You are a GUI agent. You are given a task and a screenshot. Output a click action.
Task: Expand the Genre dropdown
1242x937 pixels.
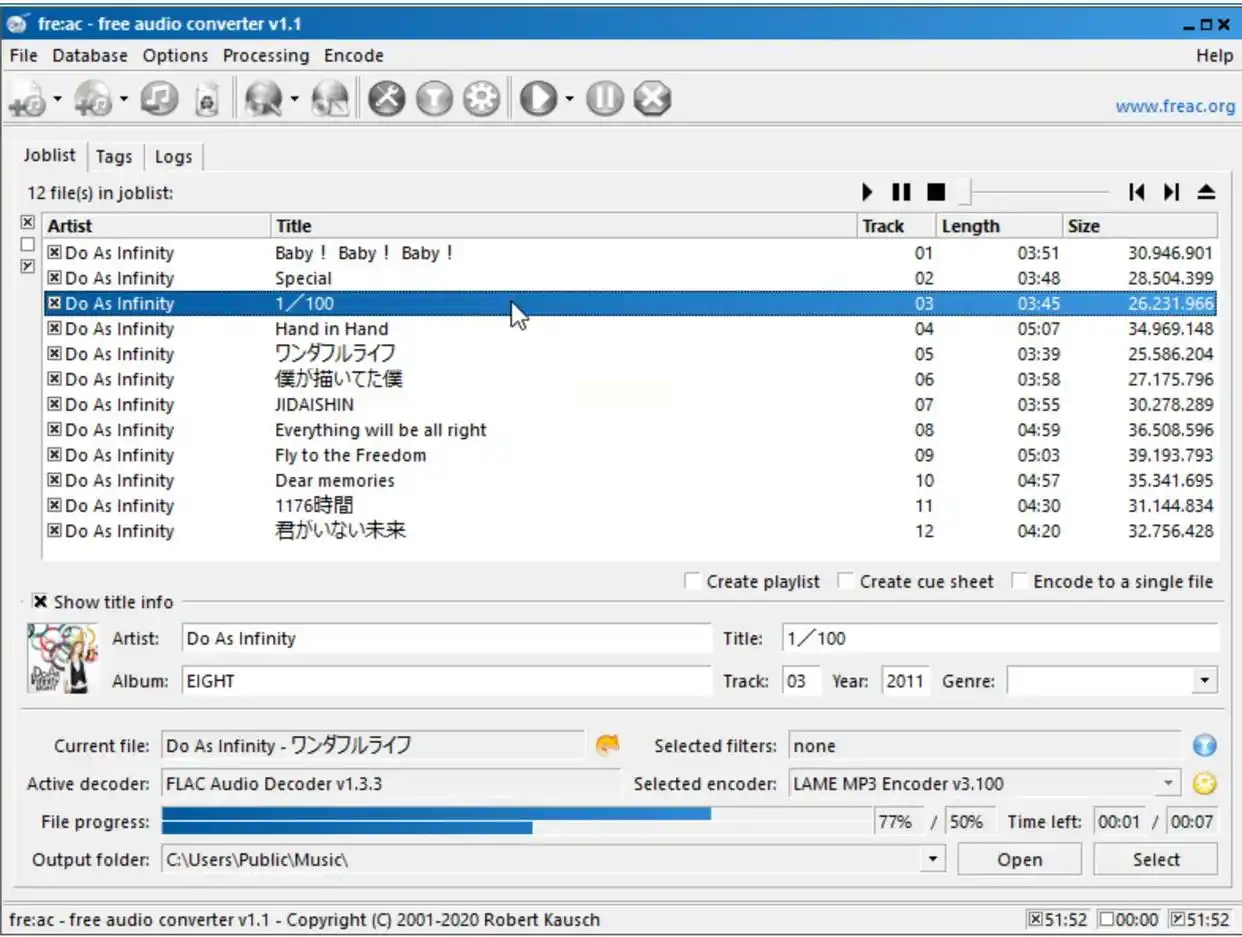pyautogui.click(x=1204, y=681)
